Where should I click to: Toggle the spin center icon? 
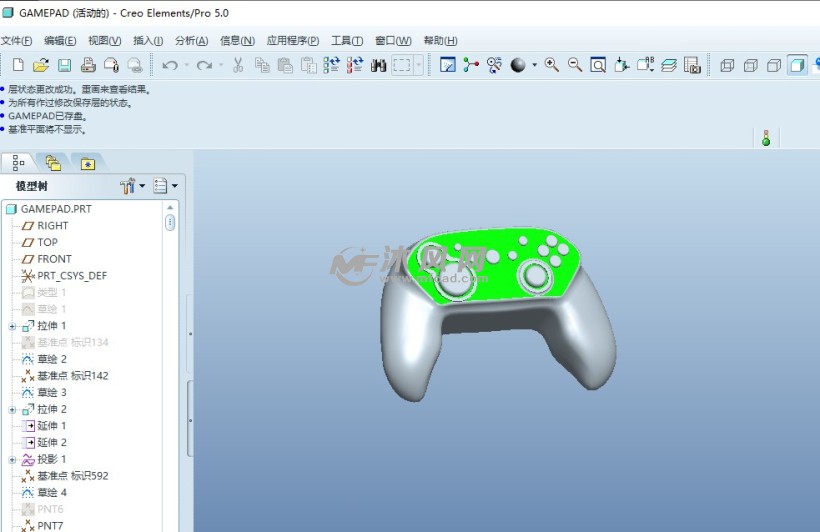[x=471, y=65]
